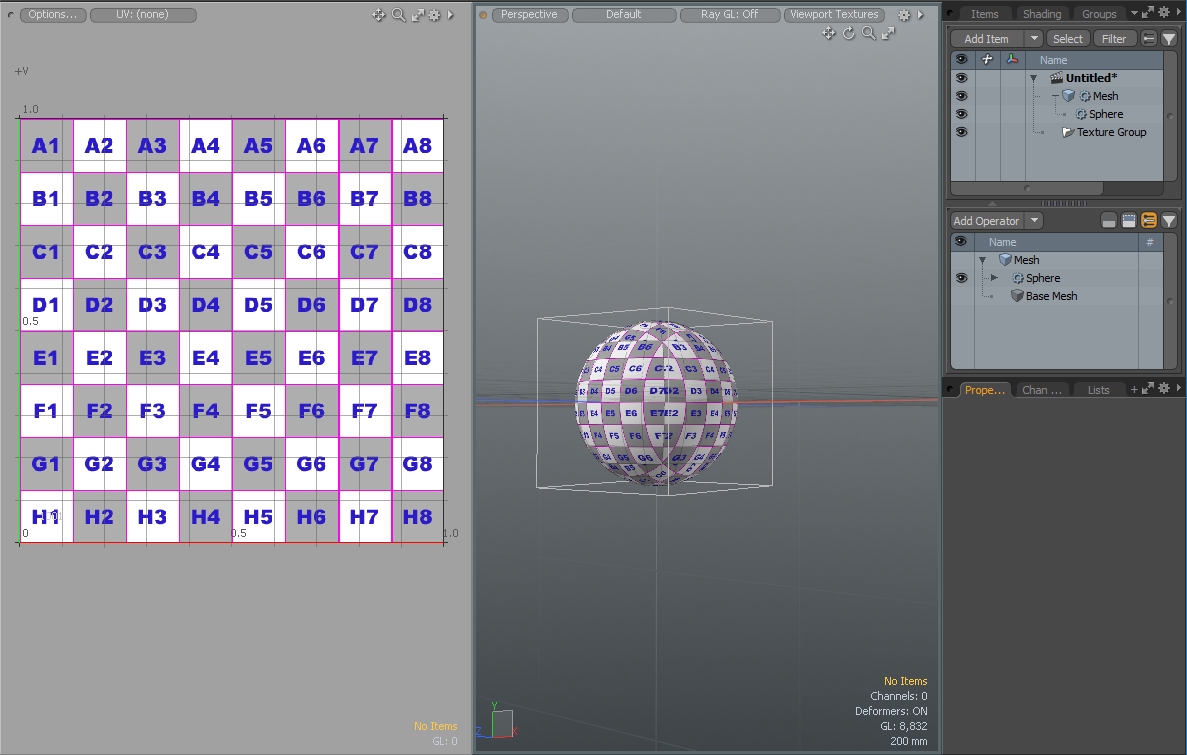Switch to the Shading tab
This screenshot has width=1187, height=755.
point(1041,14)
